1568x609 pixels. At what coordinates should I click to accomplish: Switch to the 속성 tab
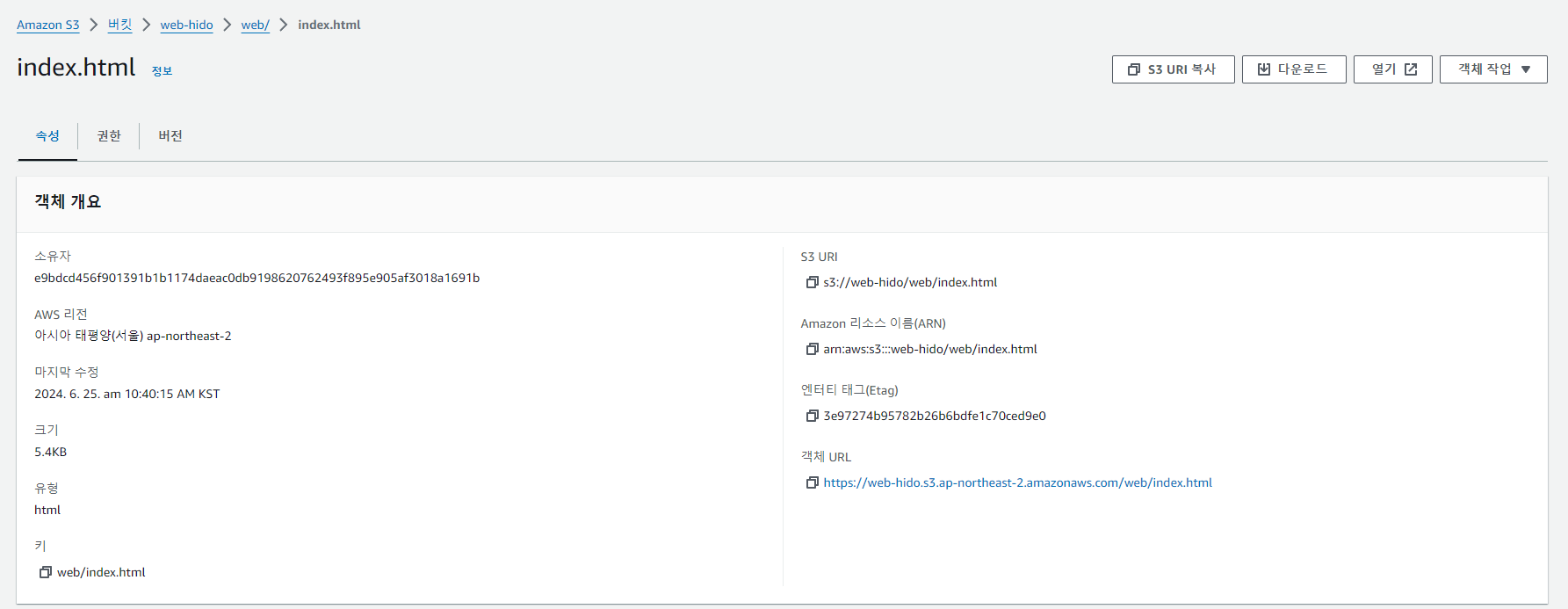click(47, 136)
